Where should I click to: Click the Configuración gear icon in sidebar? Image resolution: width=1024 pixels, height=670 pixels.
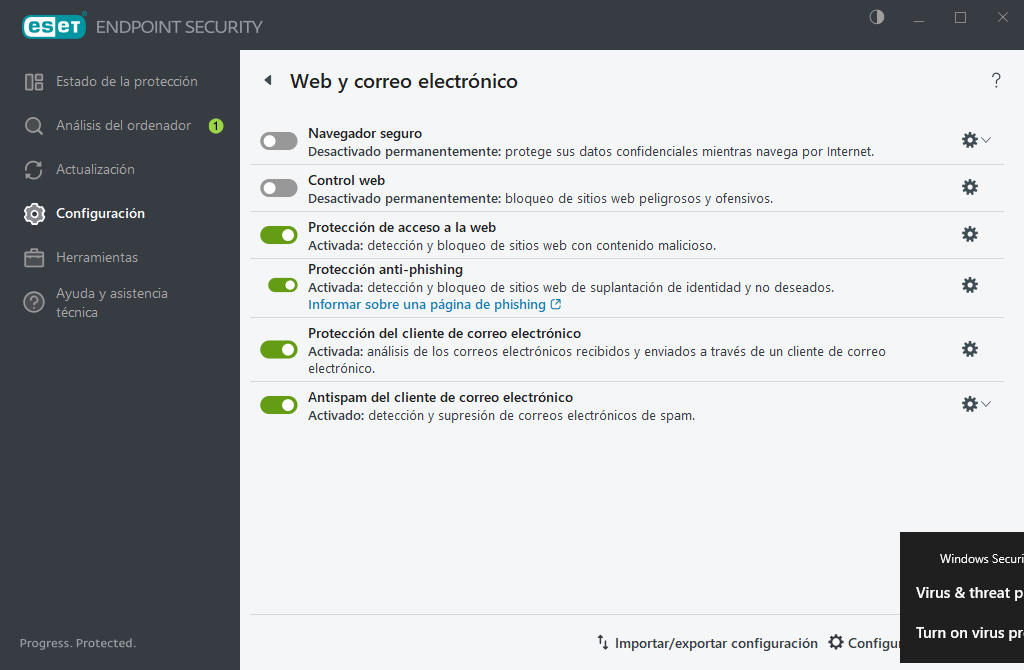coord(34,214)
